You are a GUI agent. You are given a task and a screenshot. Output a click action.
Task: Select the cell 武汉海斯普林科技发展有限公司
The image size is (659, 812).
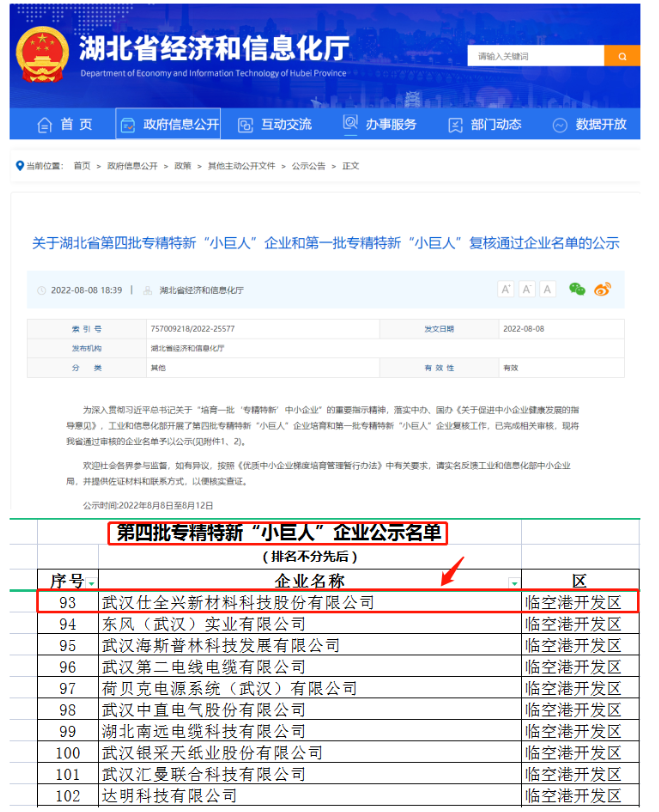310,645
